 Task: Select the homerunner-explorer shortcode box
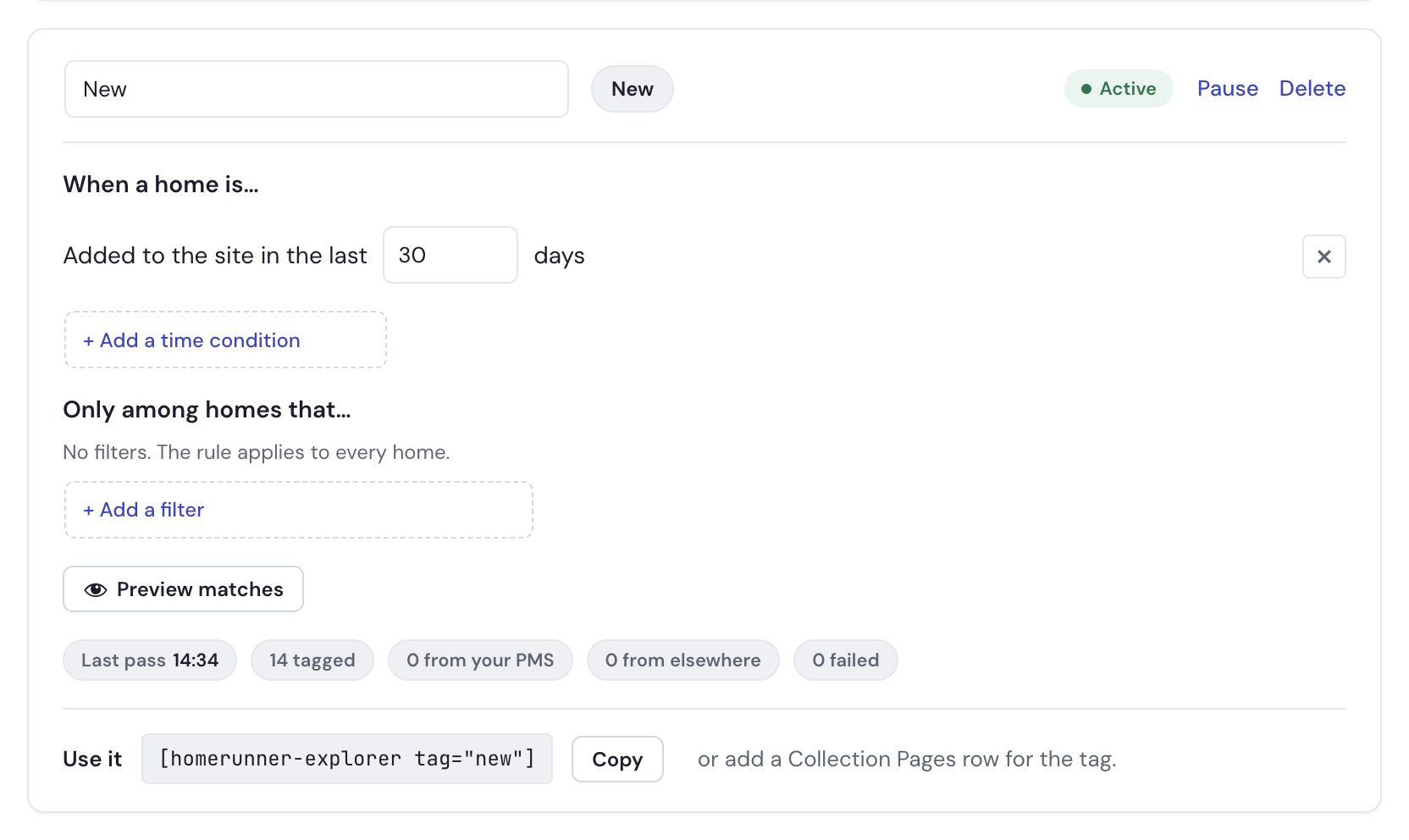(347, 759)
